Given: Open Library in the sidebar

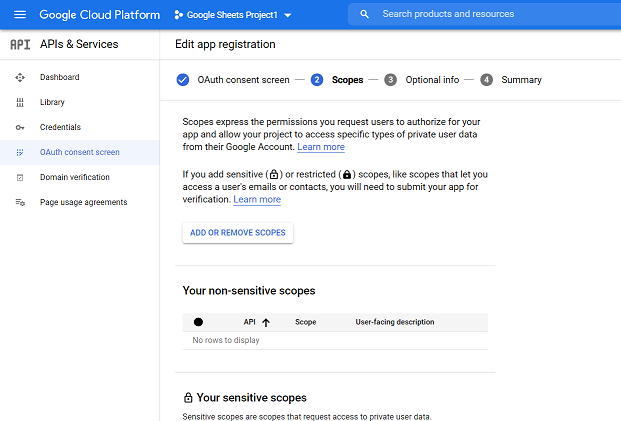Looking at the screenshot, I should [52, 102].
